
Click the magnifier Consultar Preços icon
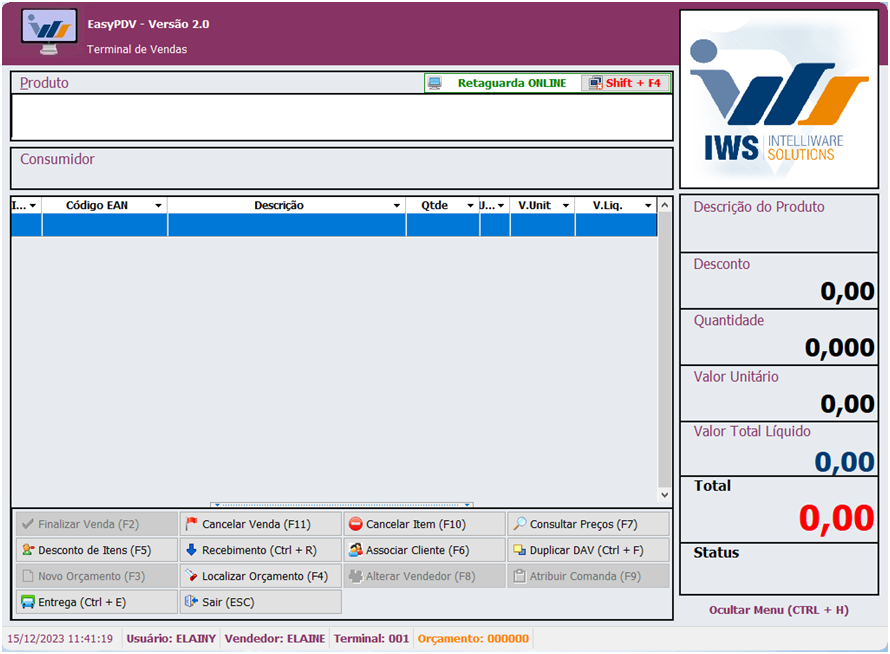(519, 524)
